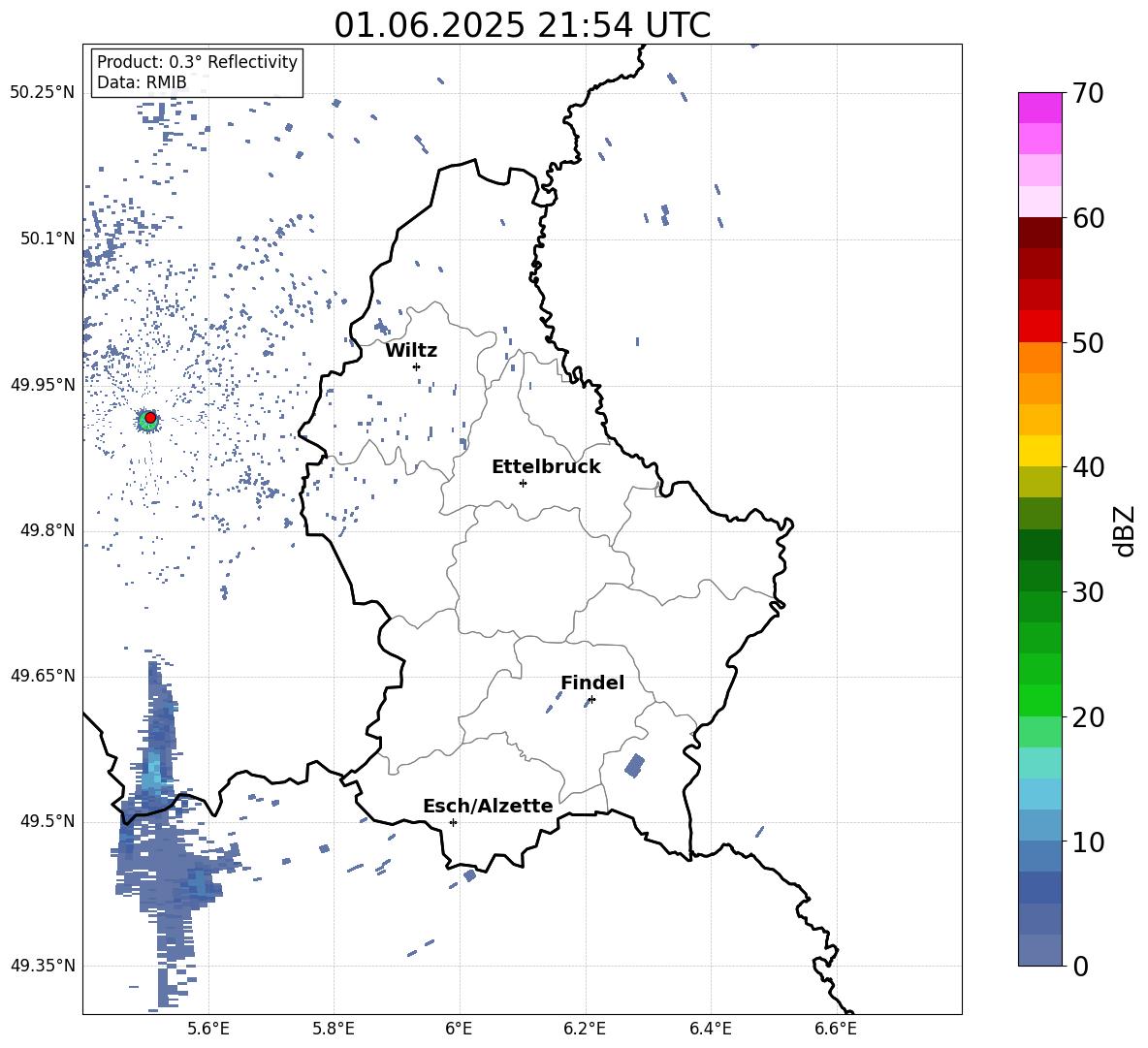The image size is (1148, 1048).
Task: Click the 49.8°N latitude label
Action: (x=48, y=530)
